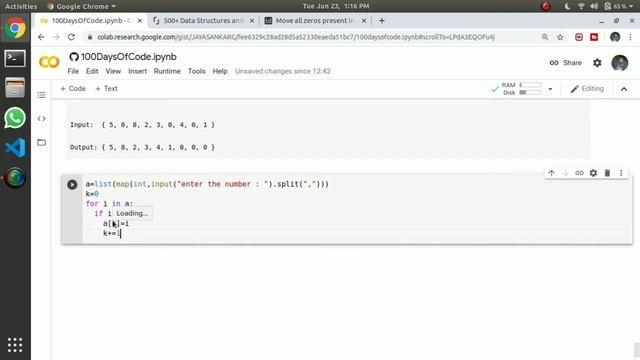Image resolution: width=640 pixels, height=360 pixels.
Task: Open the Edit menu
Action: click(92, 71)
